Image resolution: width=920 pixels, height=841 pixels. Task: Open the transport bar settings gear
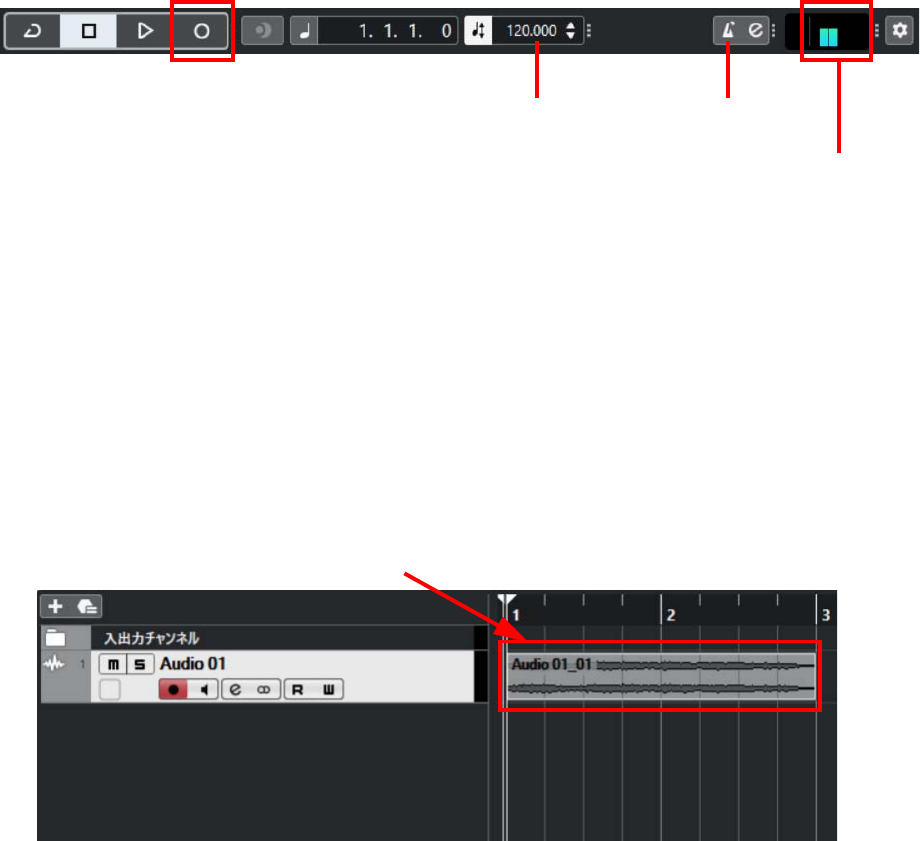(x=899, y=30)
